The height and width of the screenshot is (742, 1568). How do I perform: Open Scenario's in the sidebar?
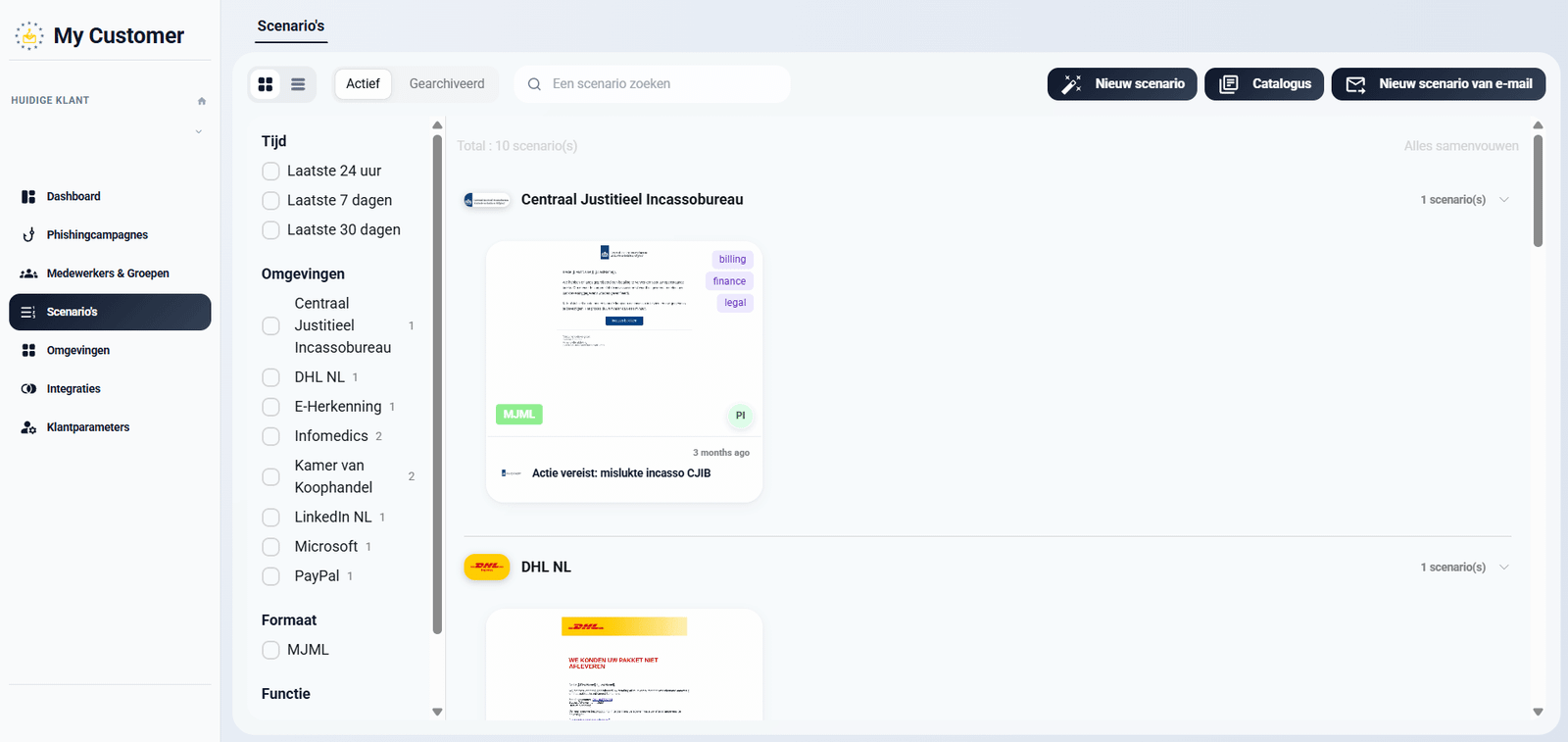pos(110,312)
